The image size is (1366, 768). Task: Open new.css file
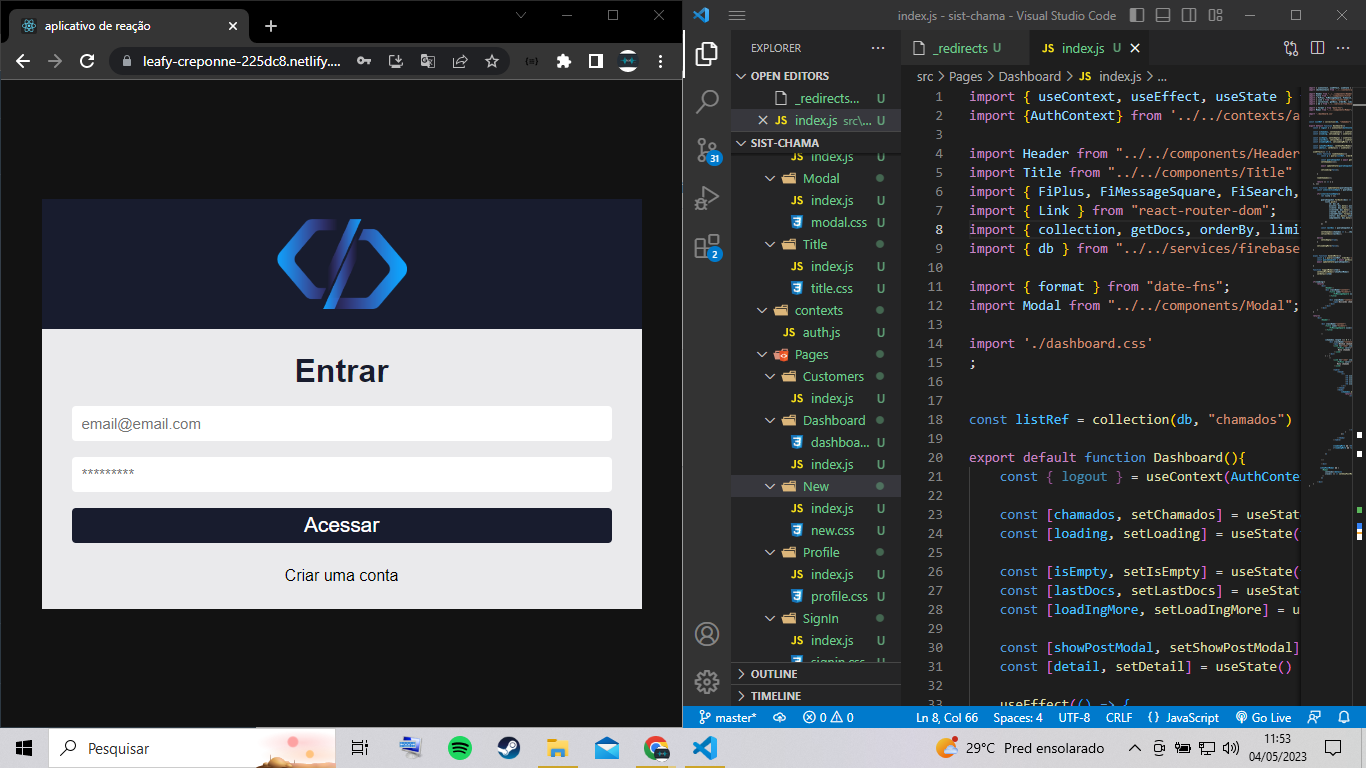point(815,531)
